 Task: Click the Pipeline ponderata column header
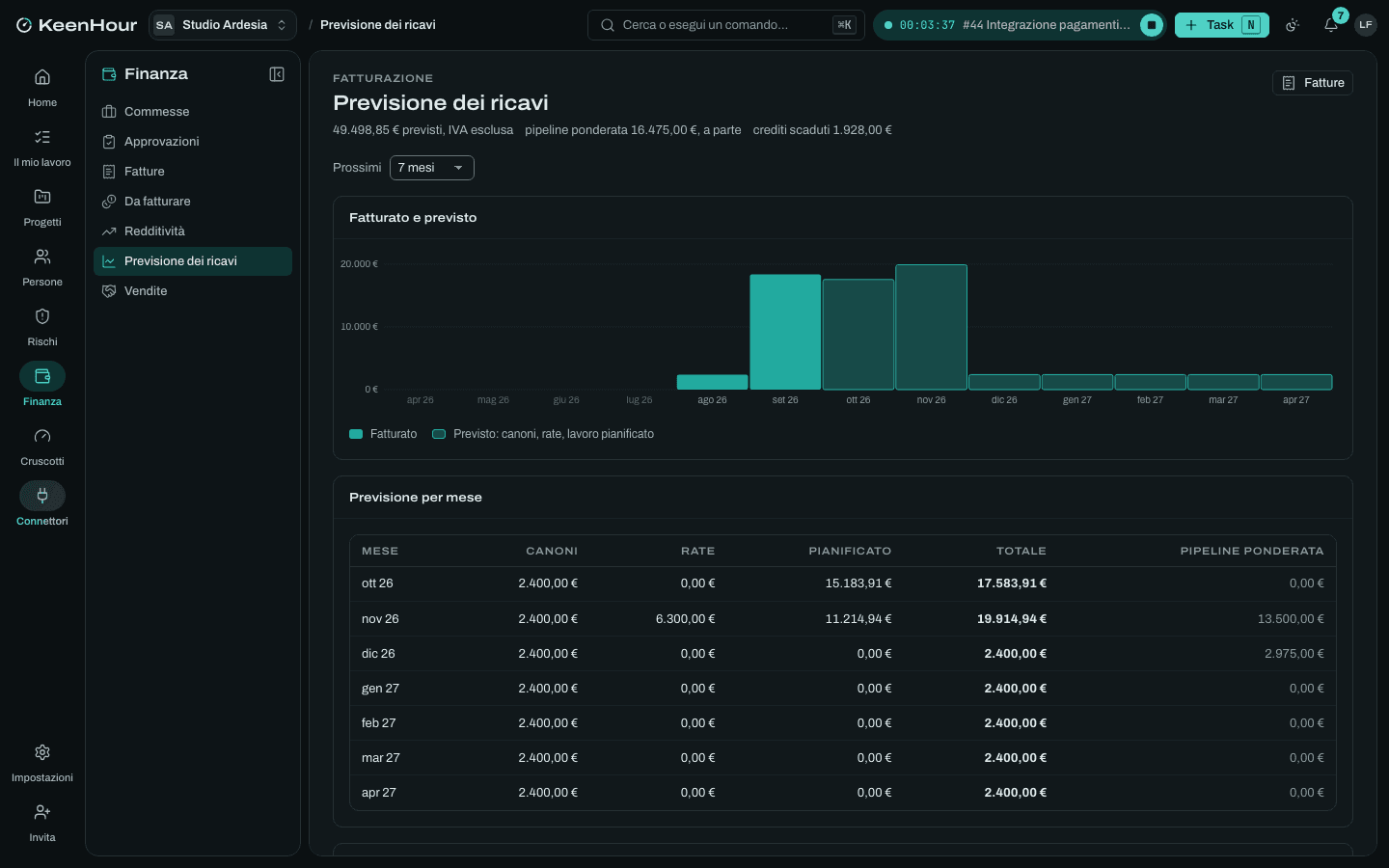(x=1252, y=551)
